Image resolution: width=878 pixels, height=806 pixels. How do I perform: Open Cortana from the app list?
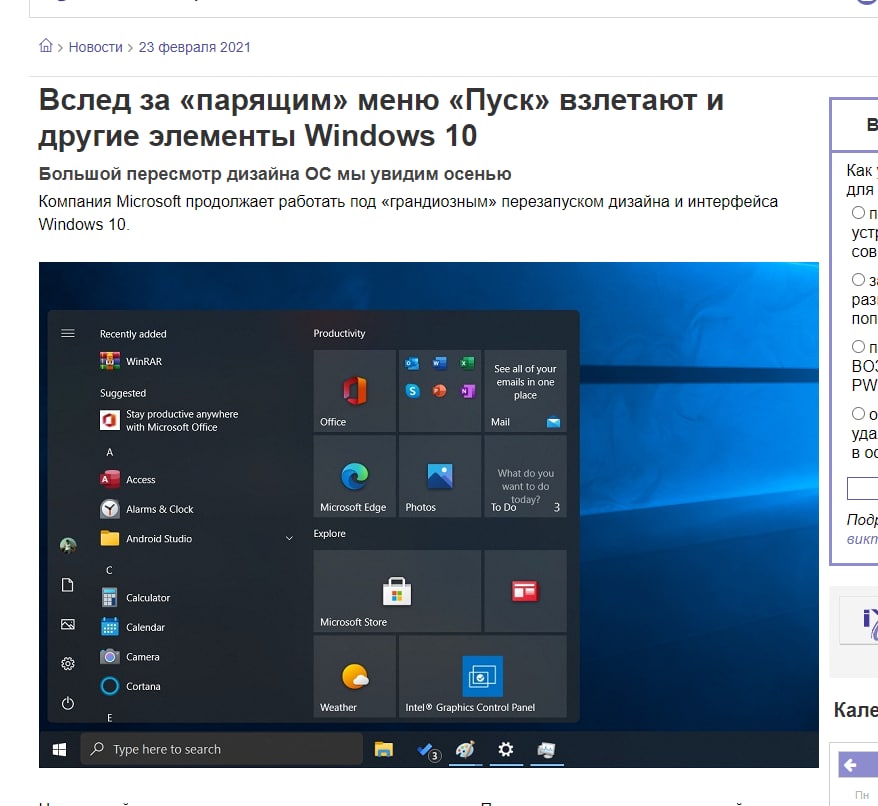coord(130,686)
